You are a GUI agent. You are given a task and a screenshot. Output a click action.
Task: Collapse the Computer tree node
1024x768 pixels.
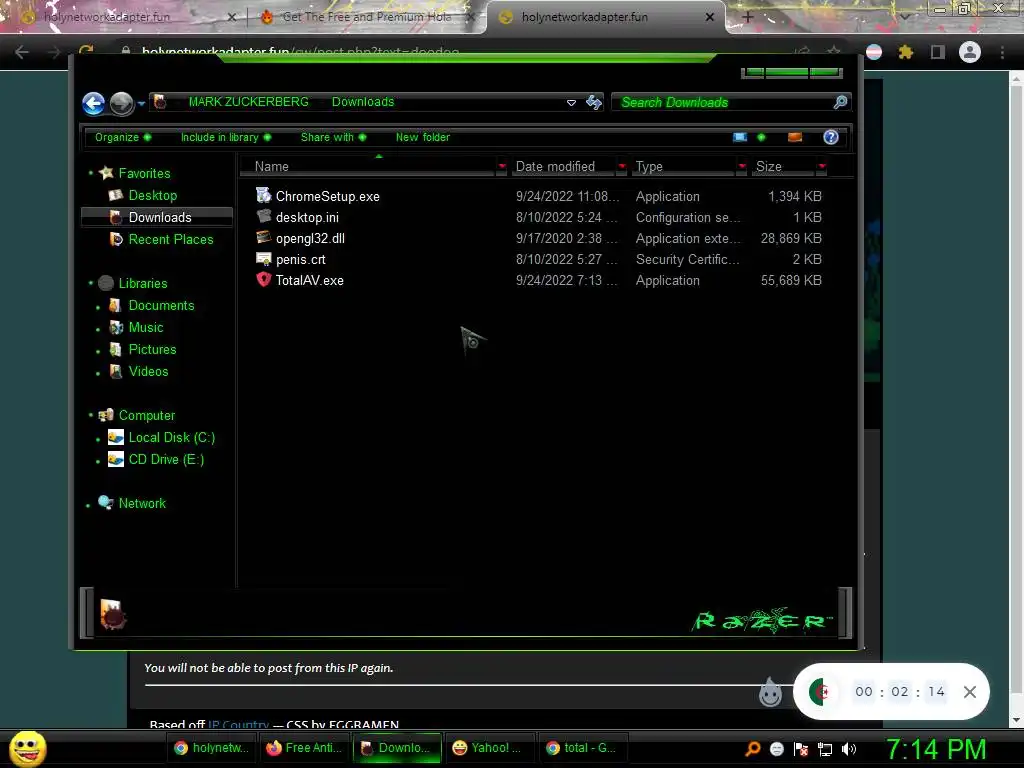pos(91,416)
